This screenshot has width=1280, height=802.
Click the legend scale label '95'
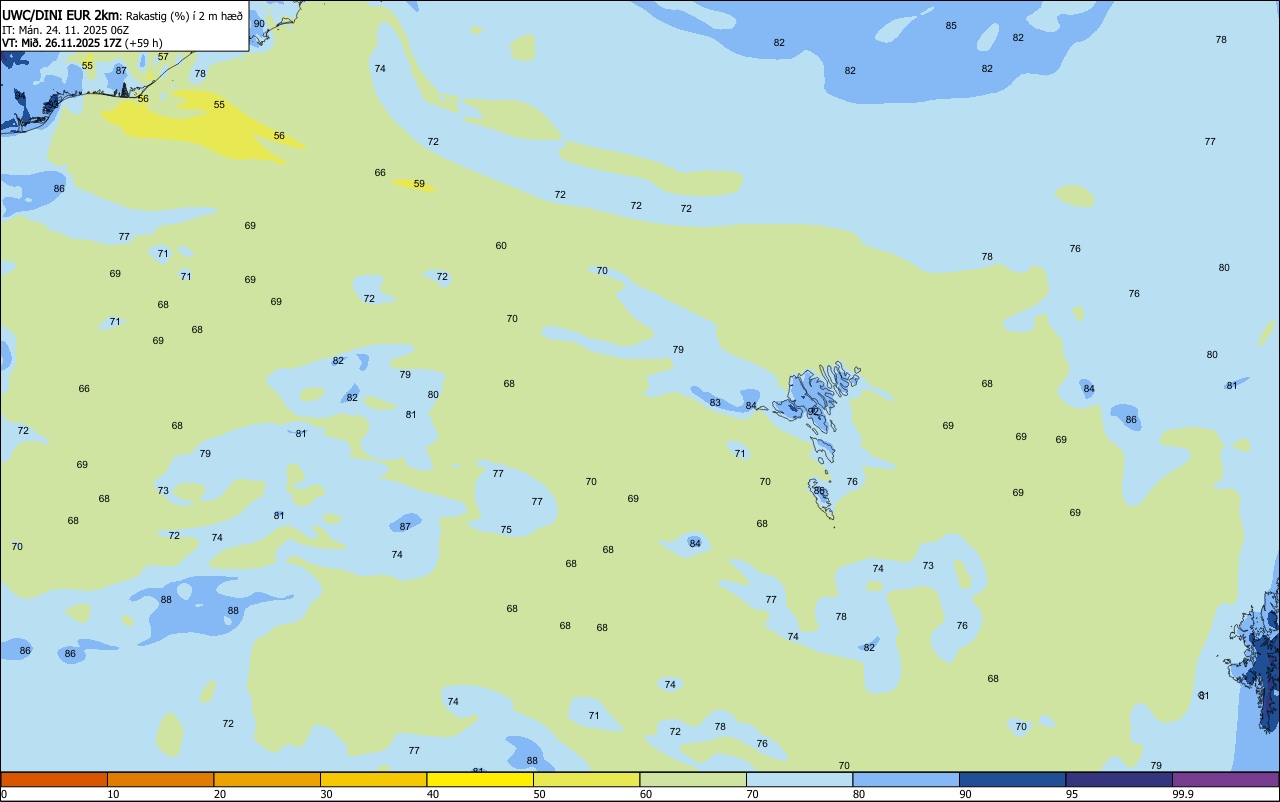pyautogui.click(x=1071, y=794)
